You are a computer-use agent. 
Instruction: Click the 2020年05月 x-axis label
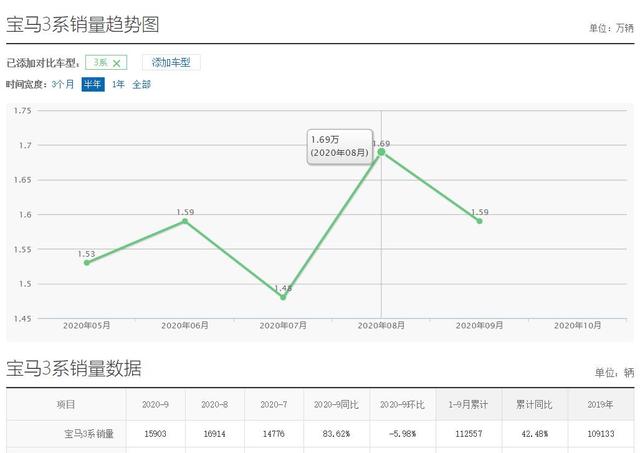tap(87, 326)
